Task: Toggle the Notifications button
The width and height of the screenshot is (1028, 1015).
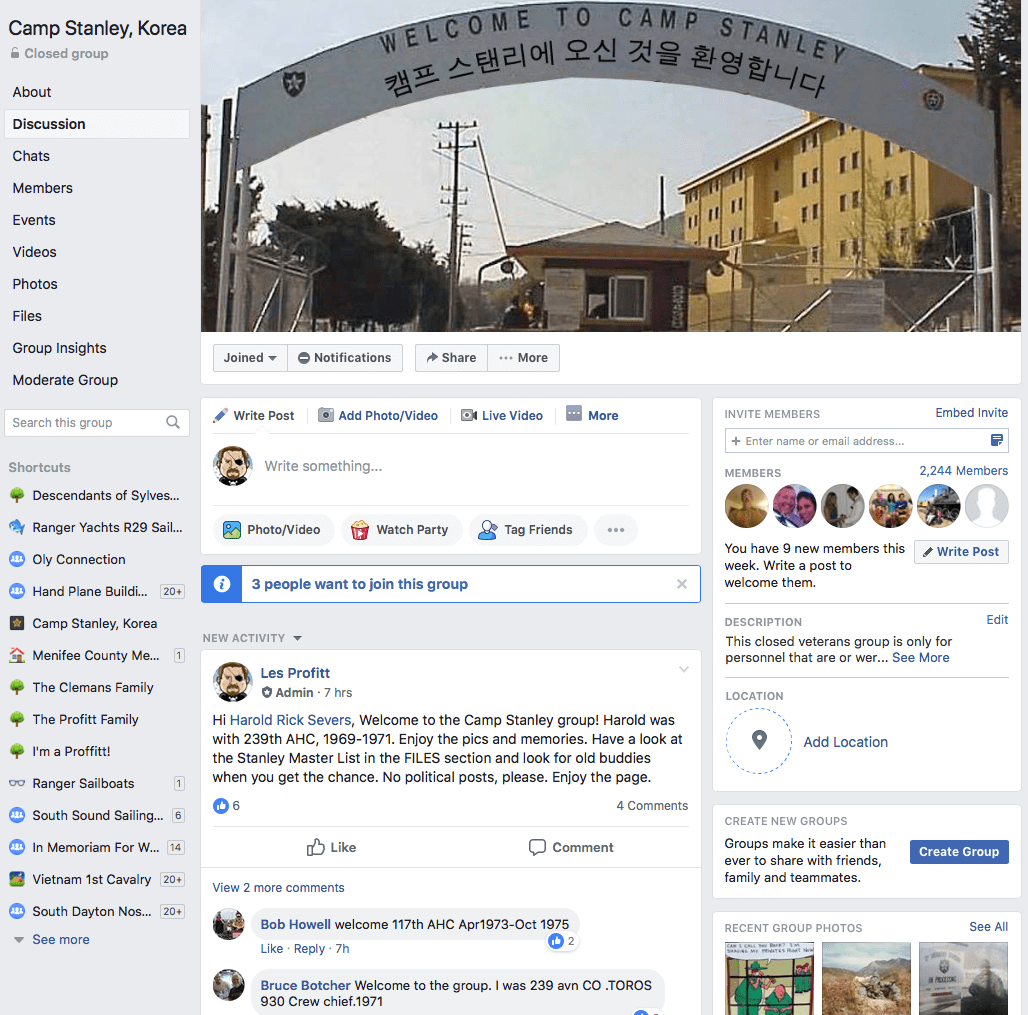Action: tap(345, 358)
